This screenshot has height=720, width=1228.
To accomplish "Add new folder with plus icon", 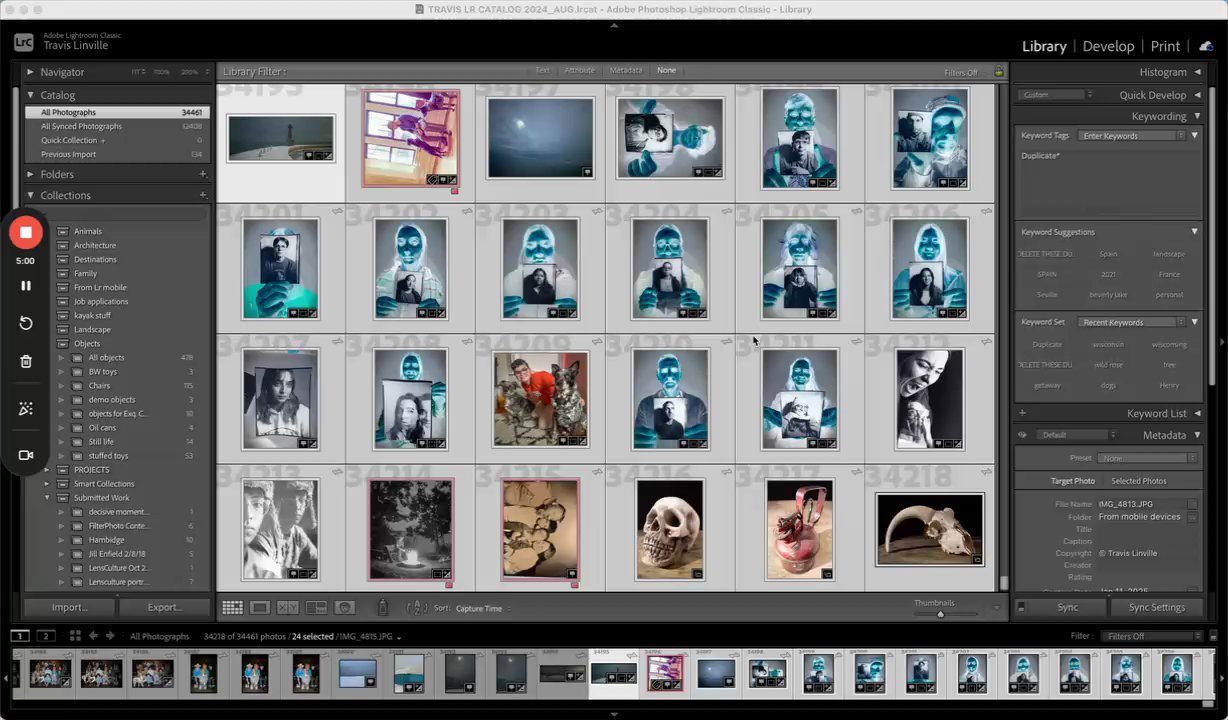I will coord(202,174).
